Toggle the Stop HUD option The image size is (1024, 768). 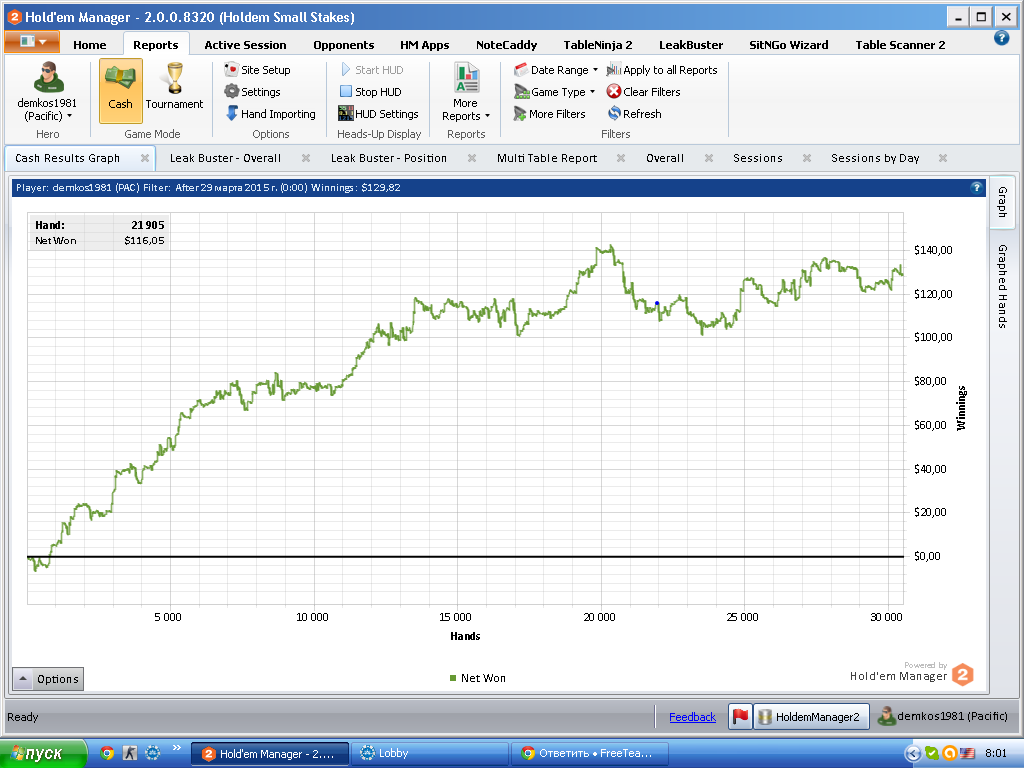pos(370,92)
